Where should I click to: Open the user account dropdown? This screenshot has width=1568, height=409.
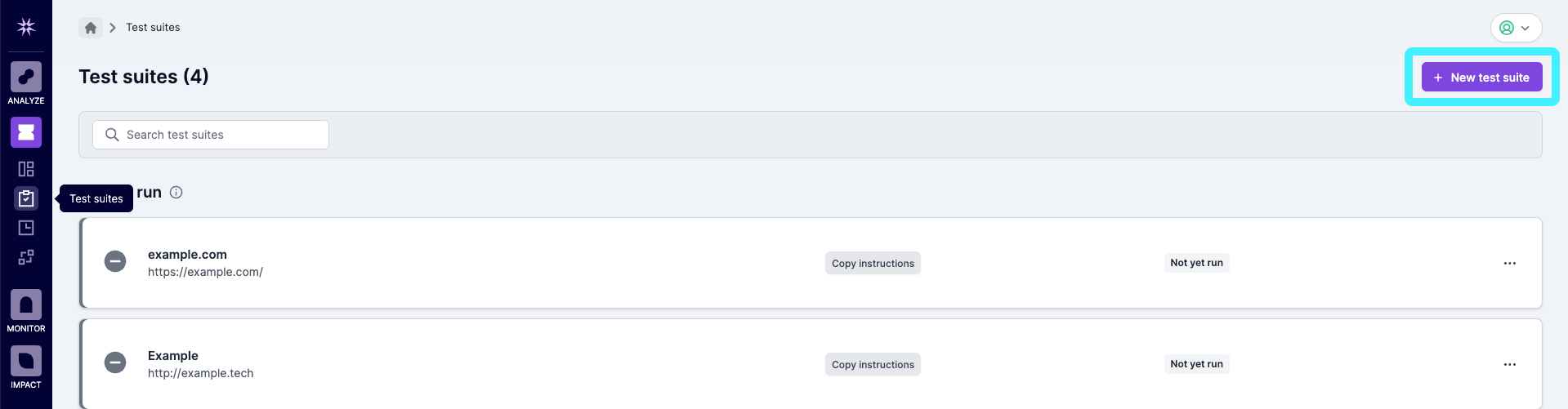(x=1516, y=28)
